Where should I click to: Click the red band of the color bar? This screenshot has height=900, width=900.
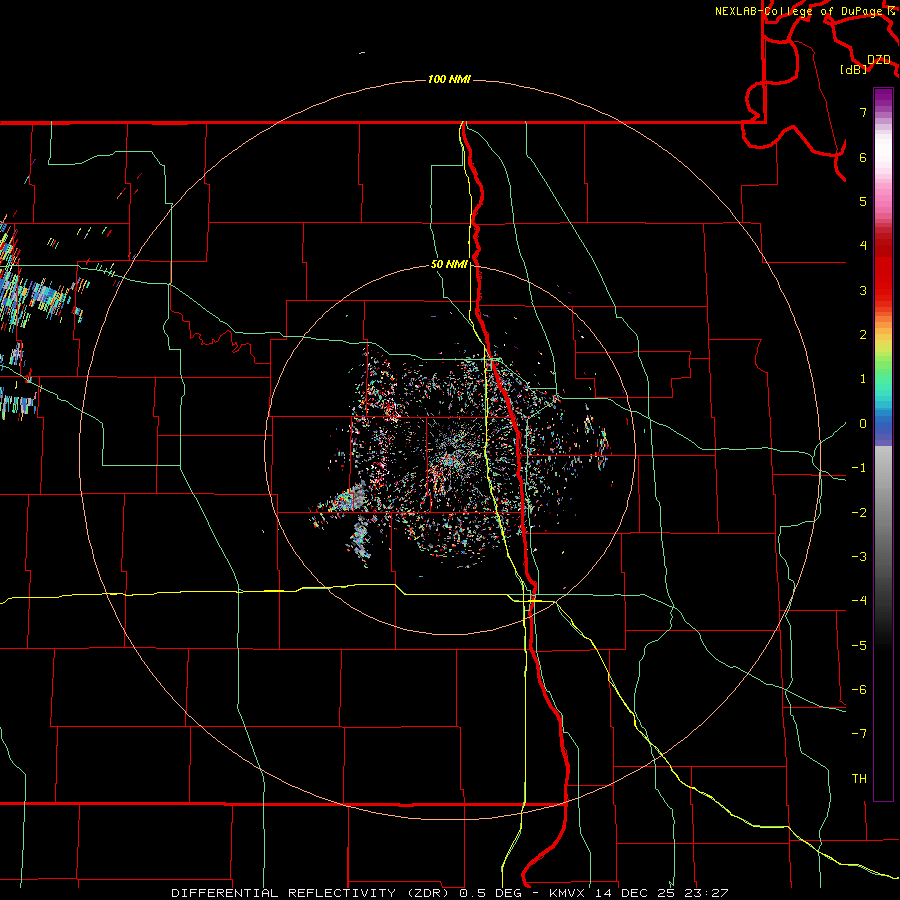click(883, 270)
